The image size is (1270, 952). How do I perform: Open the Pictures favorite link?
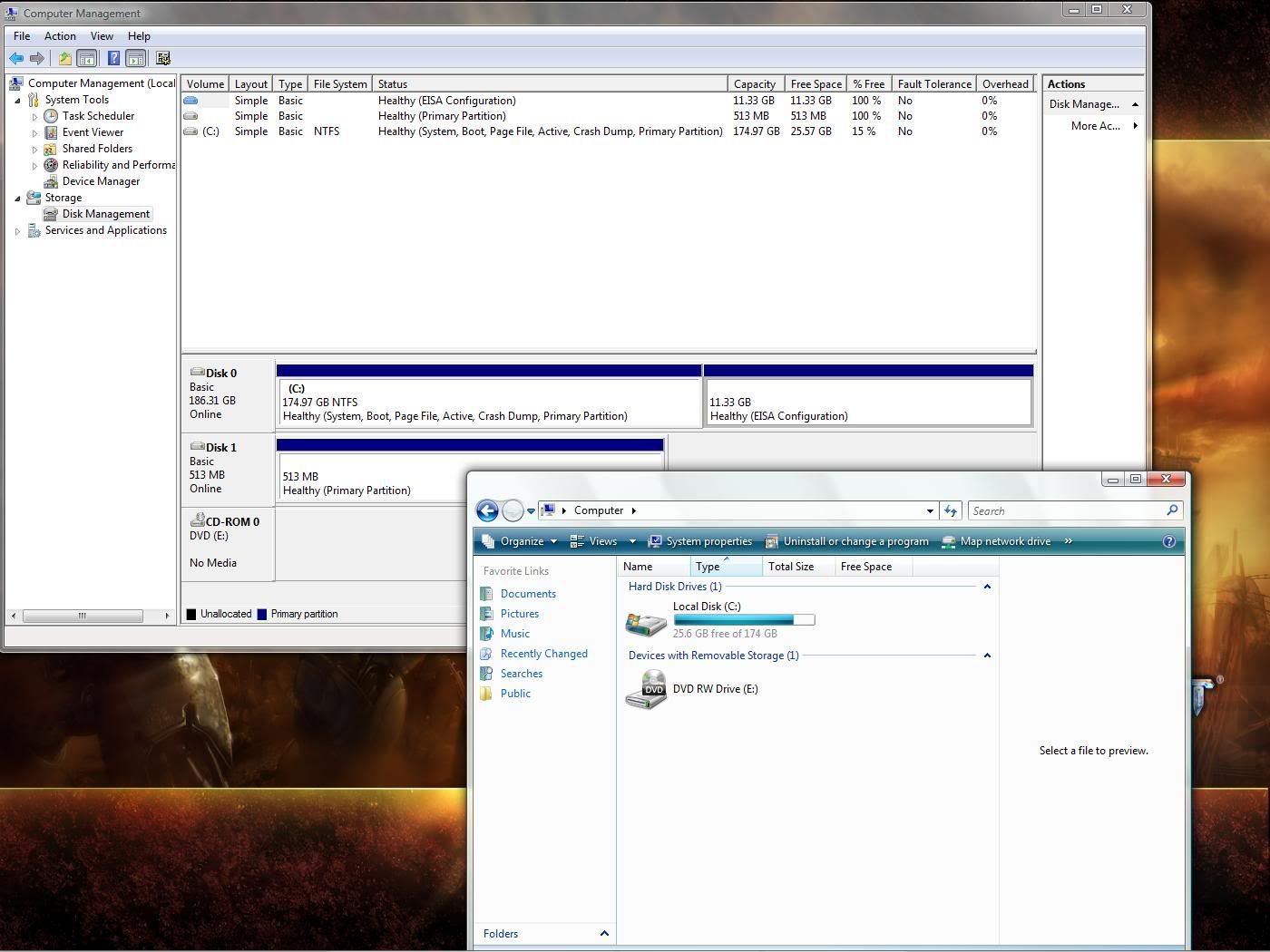(x=520, y=614)
